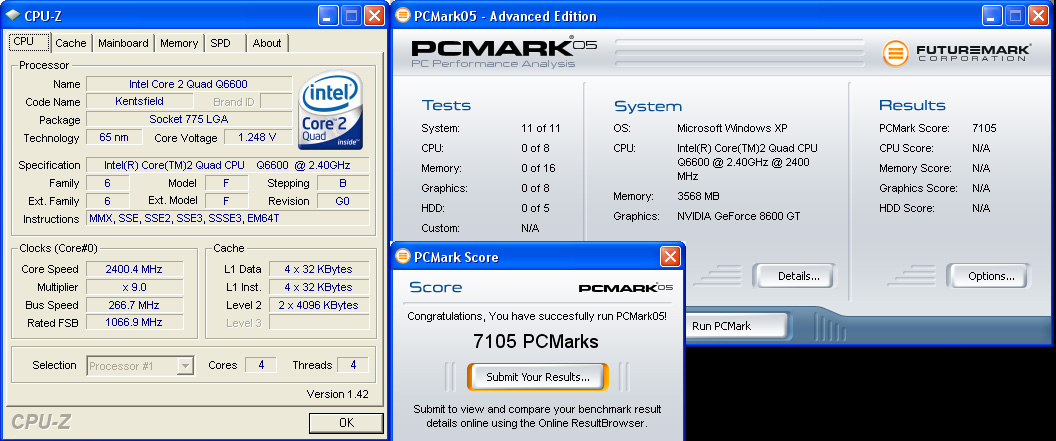Click the PCMark05 title bar icon
Image resolution: width=1056 pixels, height=441 pixels.
click(403, 15)
